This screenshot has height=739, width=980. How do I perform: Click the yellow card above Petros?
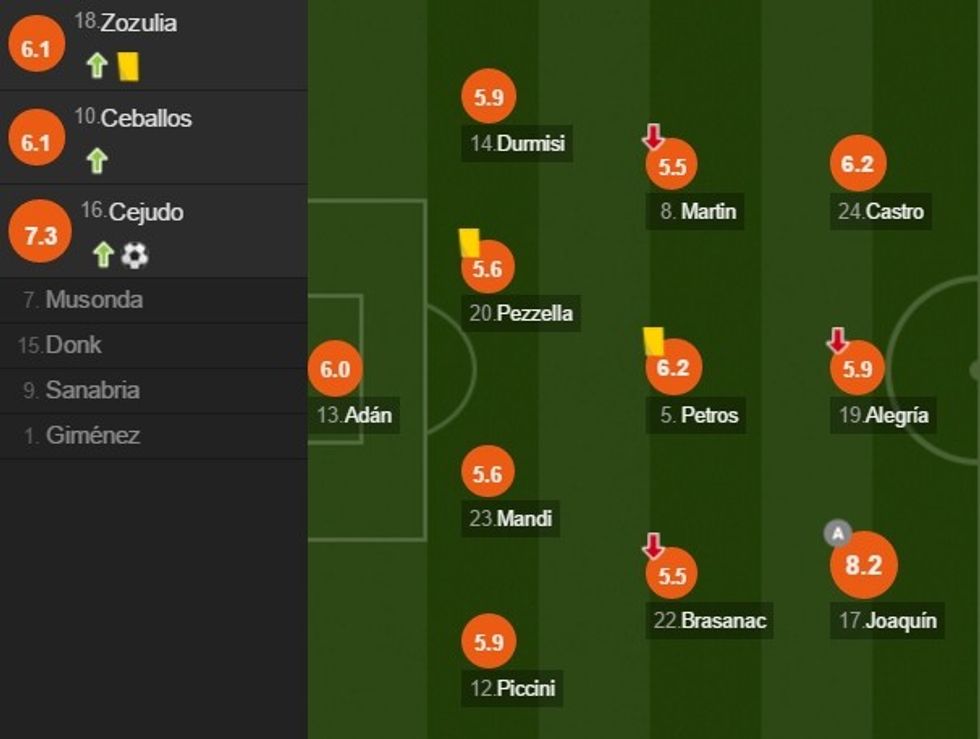coord(654,341)
